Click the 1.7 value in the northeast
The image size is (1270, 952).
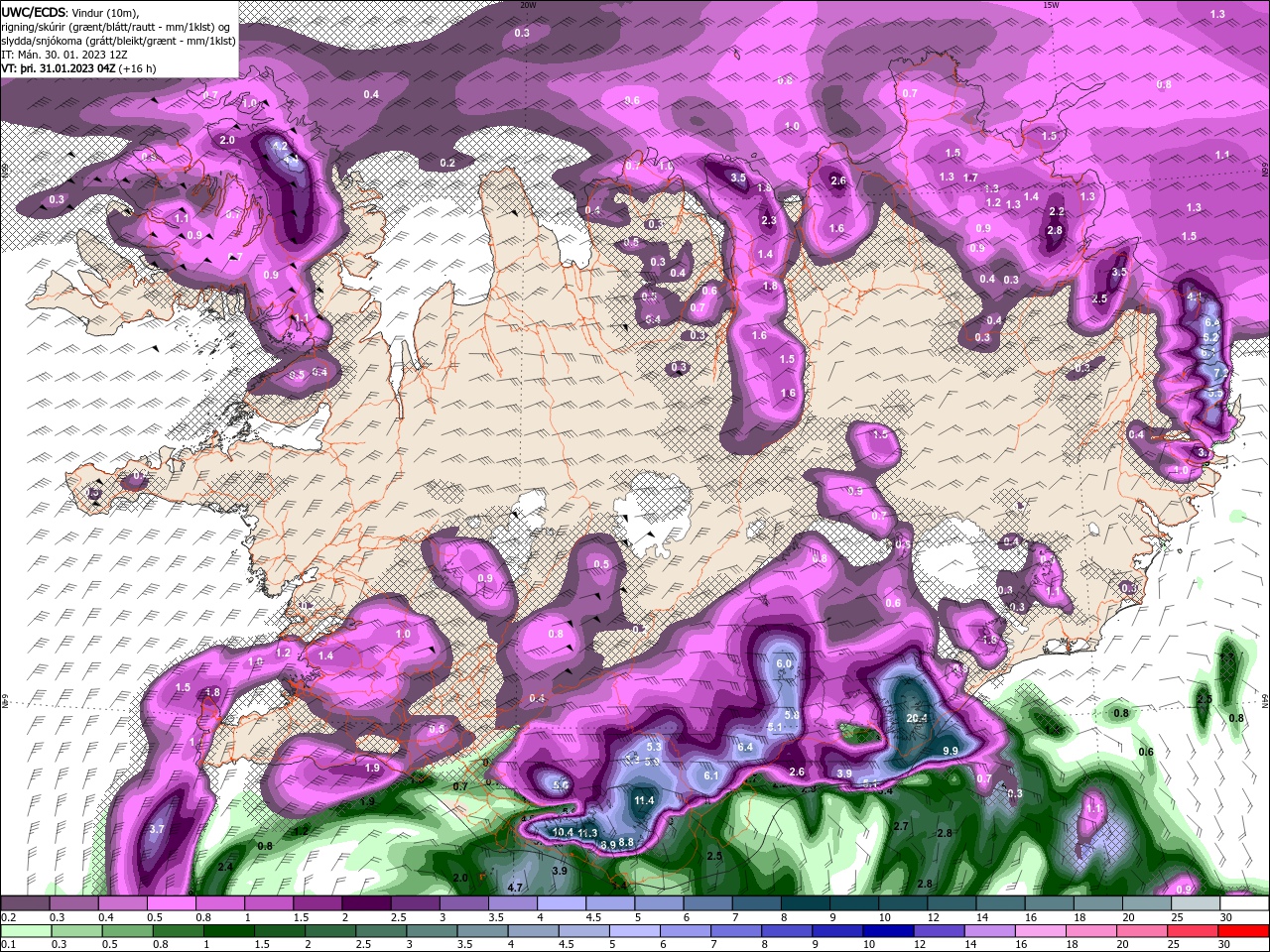click(x=970, y=178)
